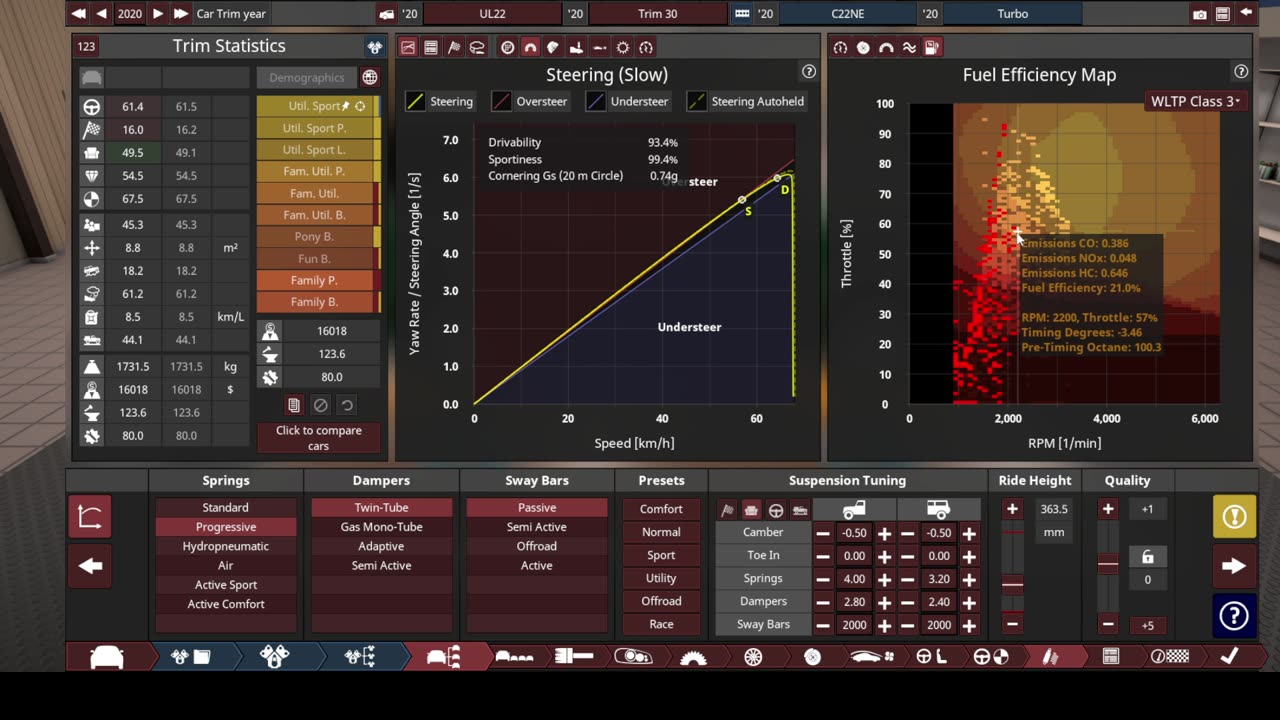The height and width of the screenshot is (720, 1280).
Task: Open the blue help question mark button
Action: (1234, 615)
